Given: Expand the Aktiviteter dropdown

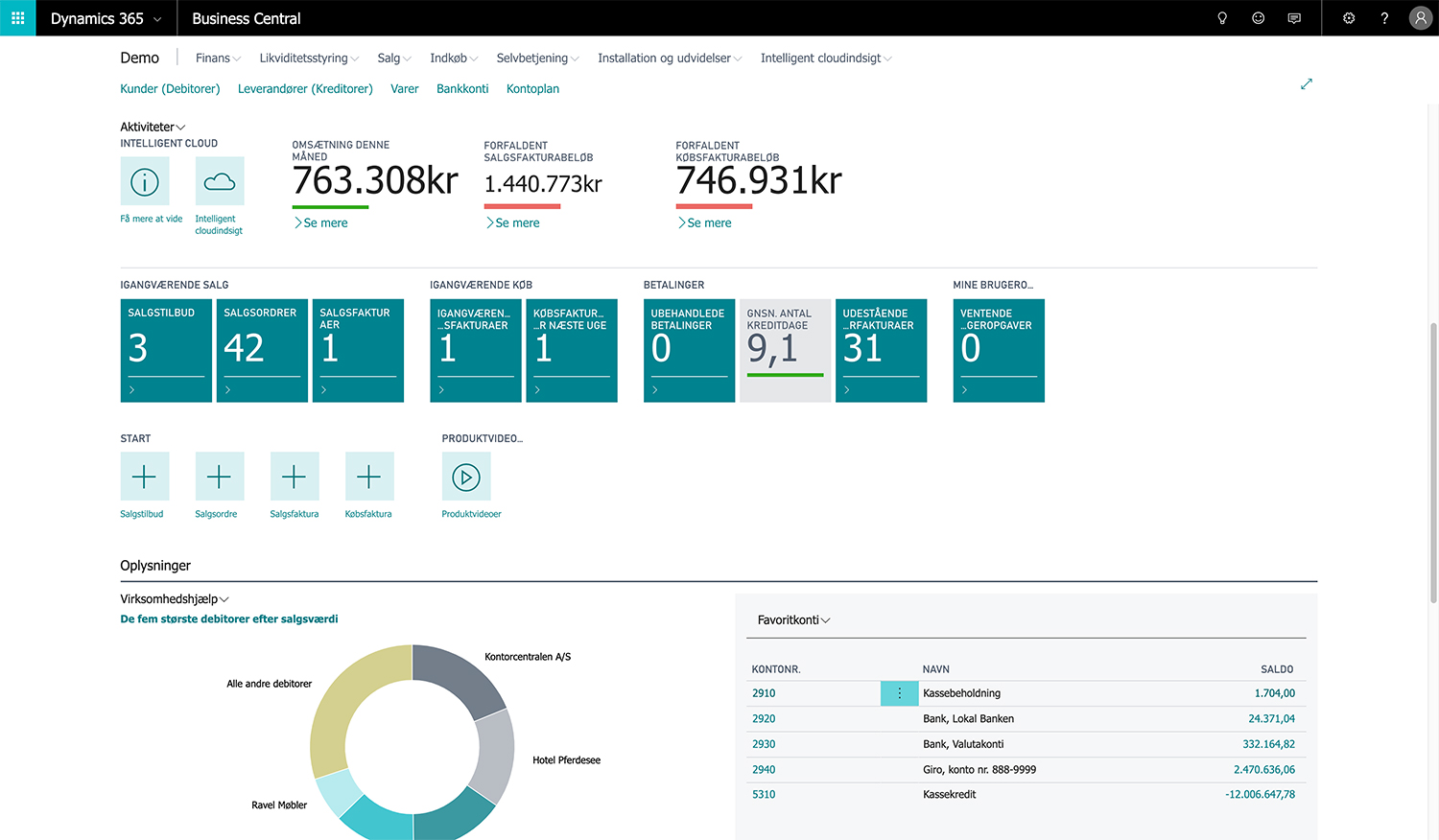Looking at the screenshot, I should tap(153, 127).
